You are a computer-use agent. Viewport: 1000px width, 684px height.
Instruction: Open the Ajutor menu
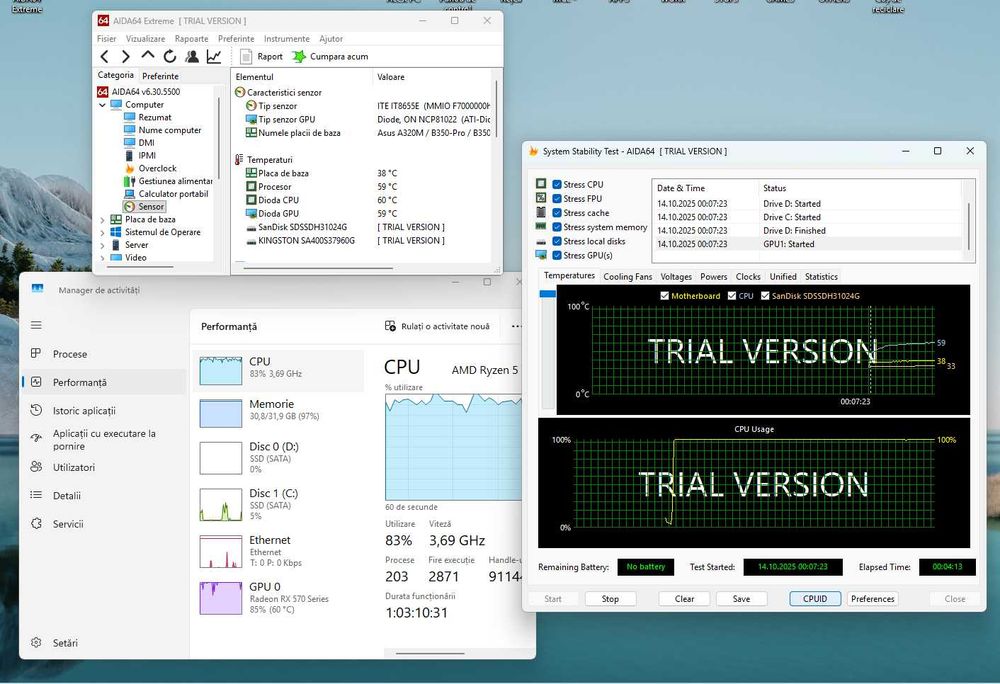331,39
